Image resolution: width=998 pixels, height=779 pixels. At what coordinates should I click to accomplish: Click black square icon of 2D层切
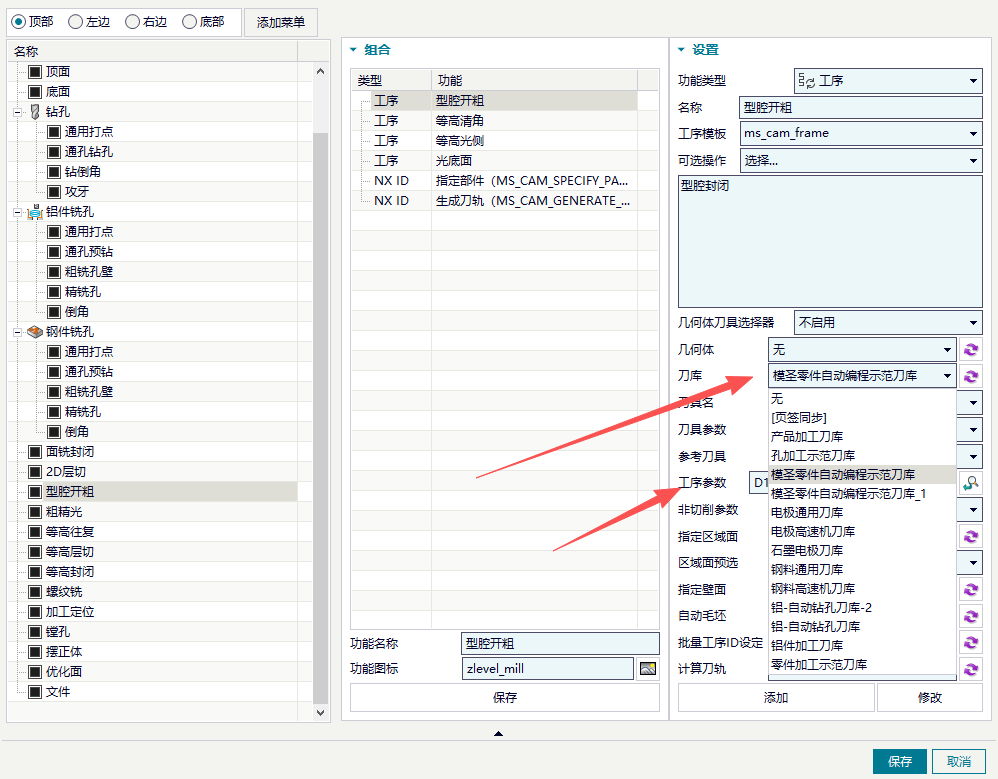point(35,472)
